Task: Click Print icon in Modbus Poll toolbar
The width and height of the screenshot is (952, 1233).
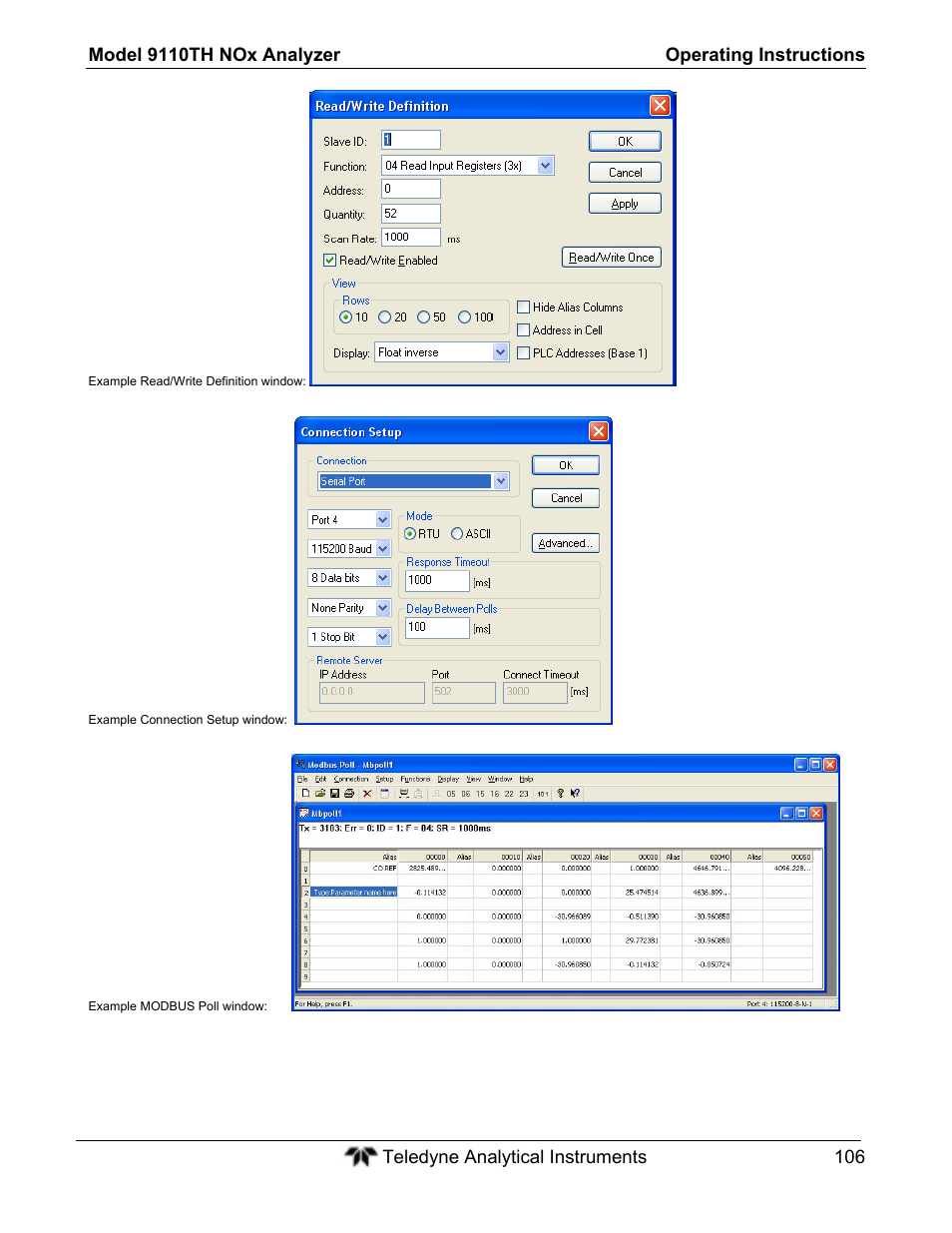Action: [x=349, y=794]
